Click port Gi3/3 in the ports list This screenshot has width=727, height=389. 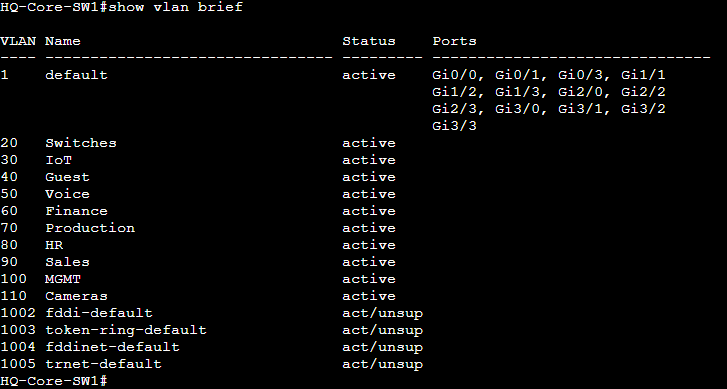pos(454,126)
